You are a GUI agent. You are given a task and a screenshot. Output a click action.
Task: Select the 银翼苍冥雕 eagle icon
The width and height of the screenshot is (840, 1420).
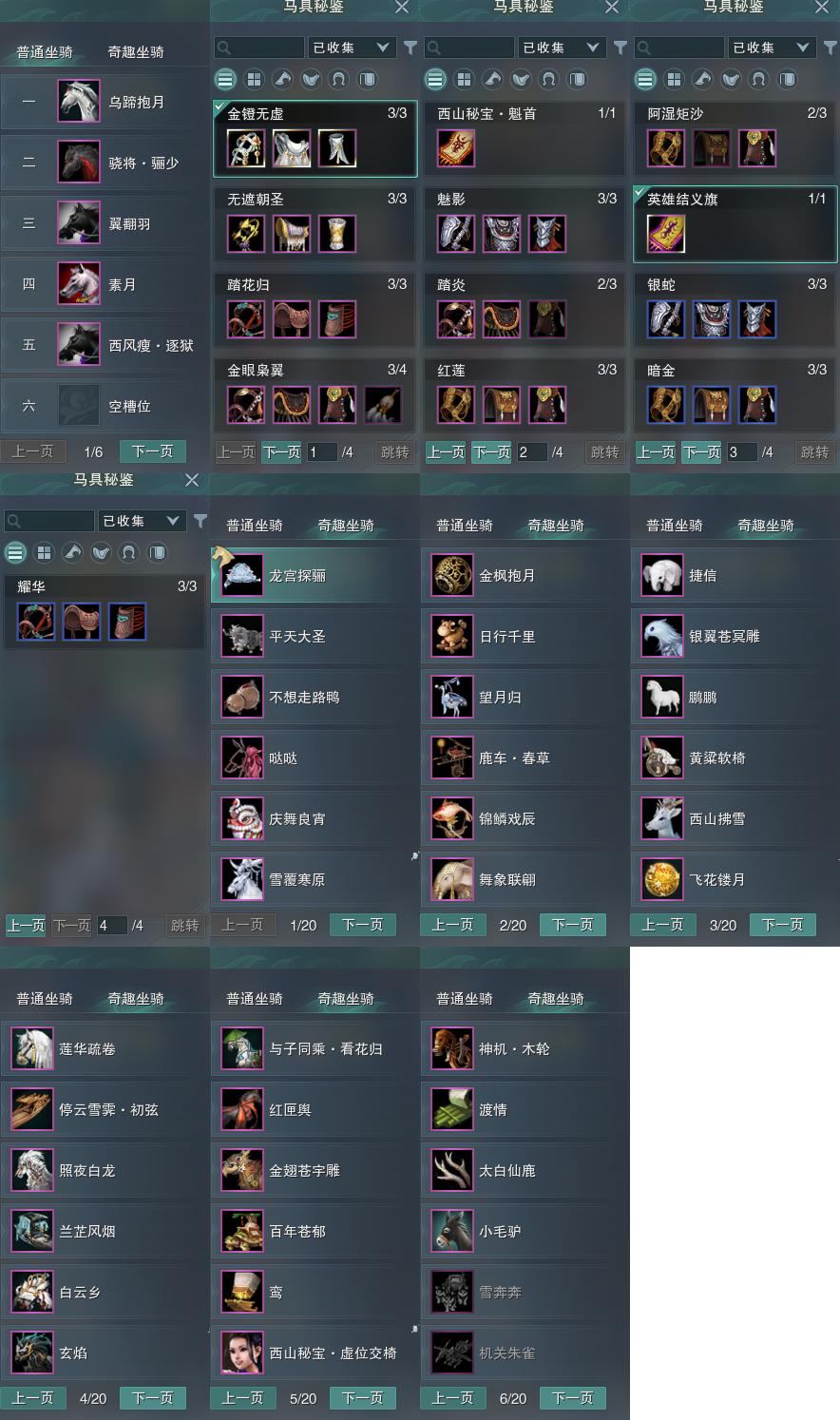661,637
